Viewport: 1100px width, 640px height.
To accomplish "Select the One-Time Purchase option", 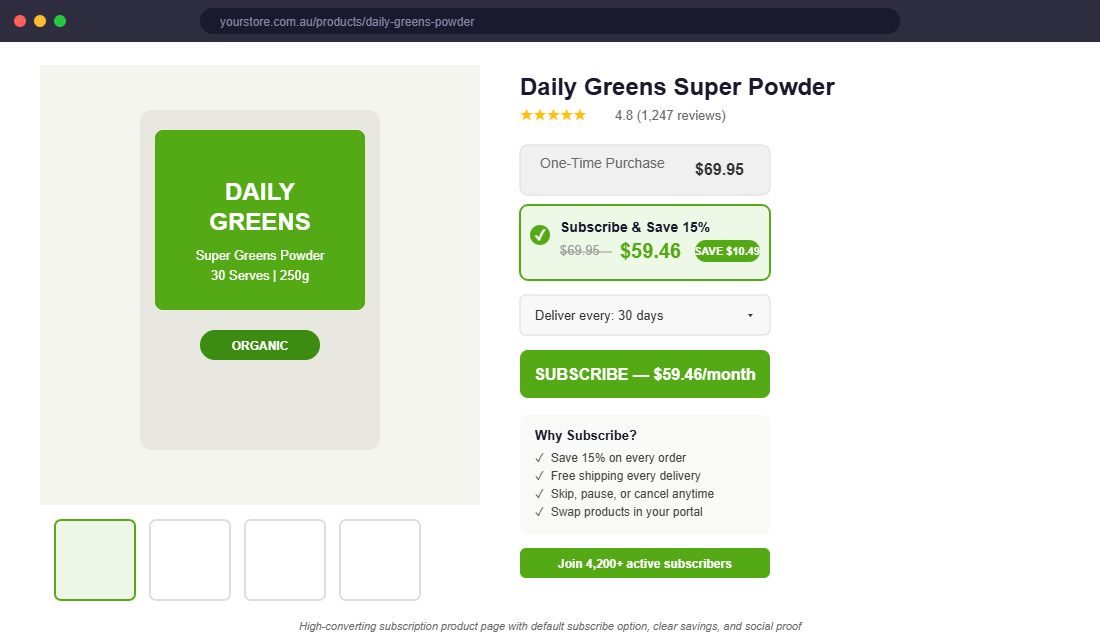I will click(x=644, y=169).
